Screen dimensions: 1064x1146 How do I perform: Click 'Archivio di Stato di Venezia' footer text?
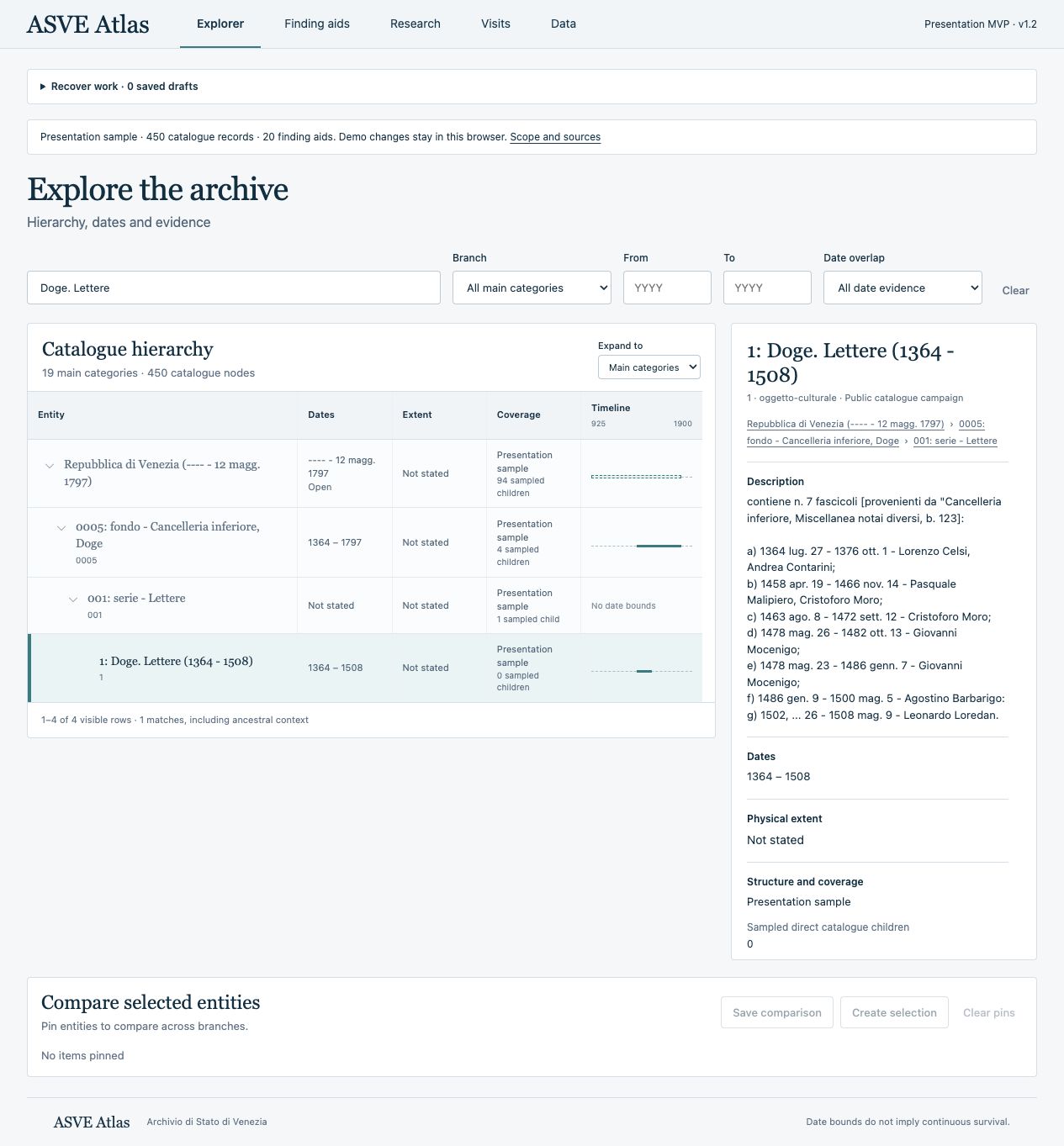207,1122
